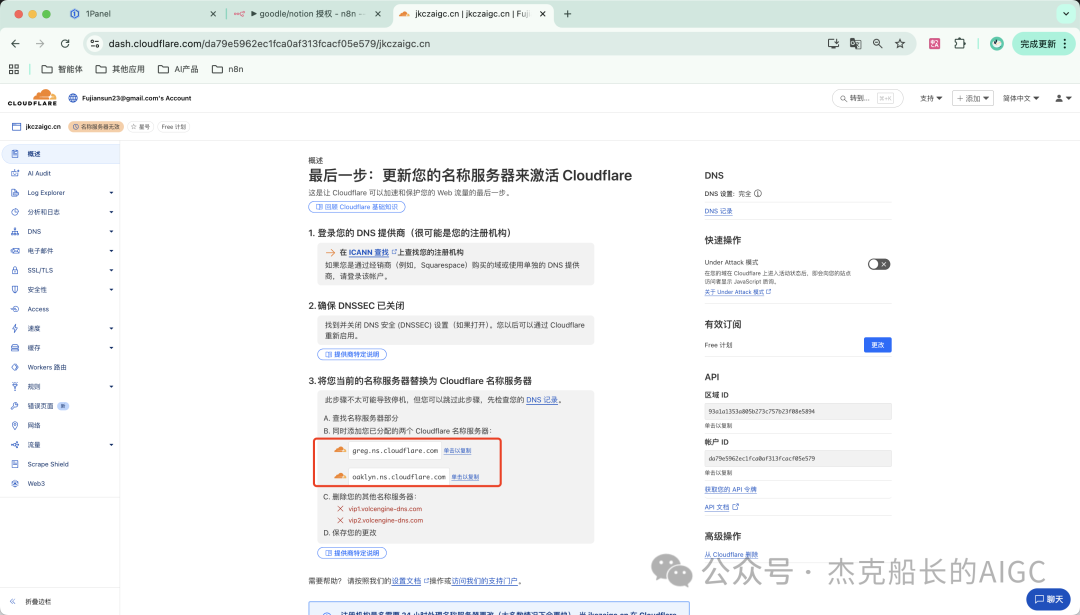This screenshot has height=615, width=1080.
Task: Open 设置文档 help link
Action: pyautogui.click(x=406, y=581)
